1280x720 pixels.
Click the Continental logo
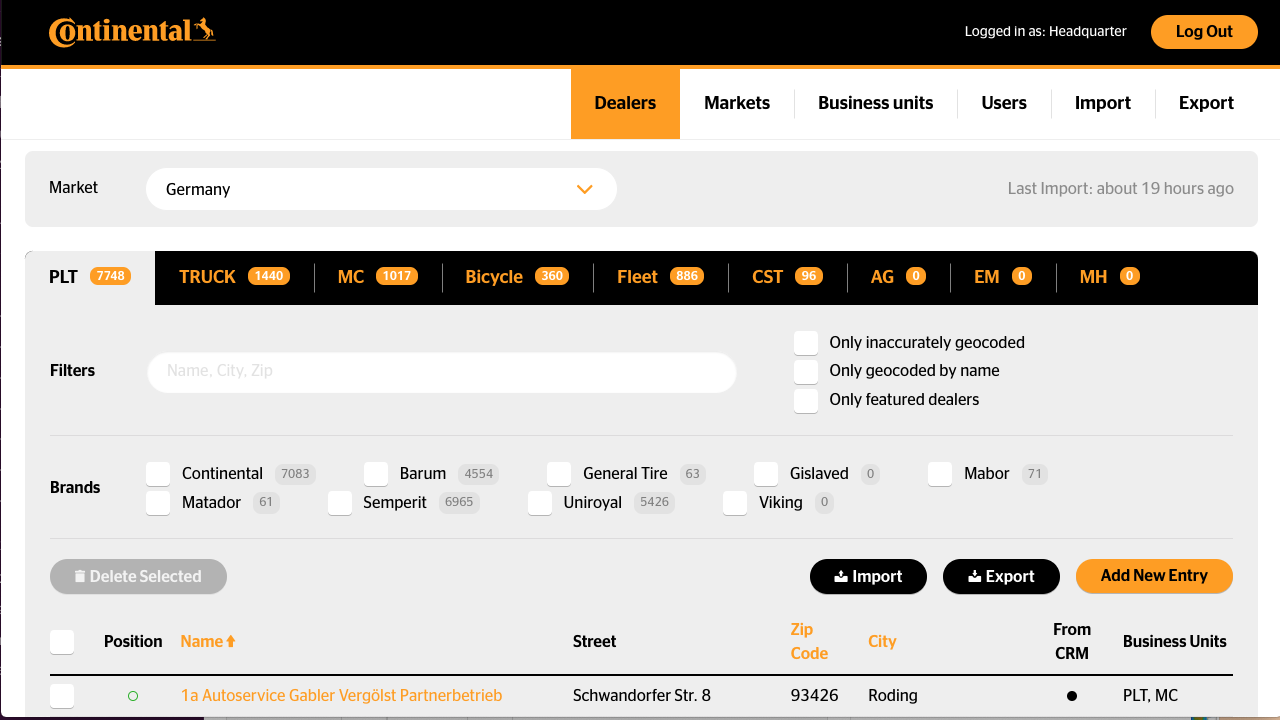point(132,32)
